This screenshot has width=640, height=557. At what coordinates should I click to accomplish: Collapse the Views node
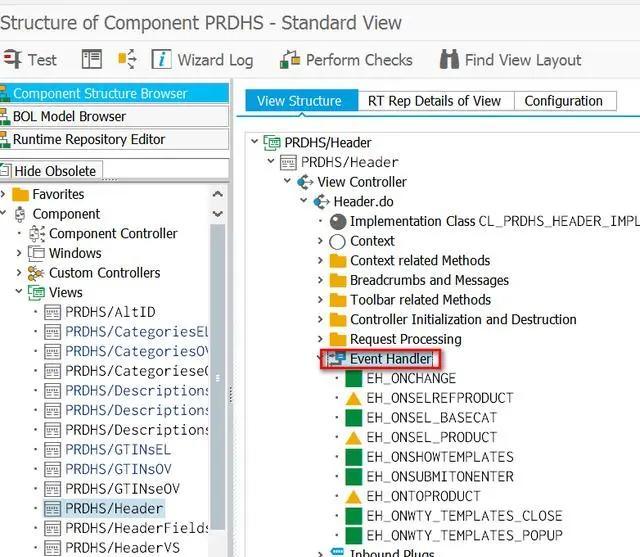tap(19, 292)
